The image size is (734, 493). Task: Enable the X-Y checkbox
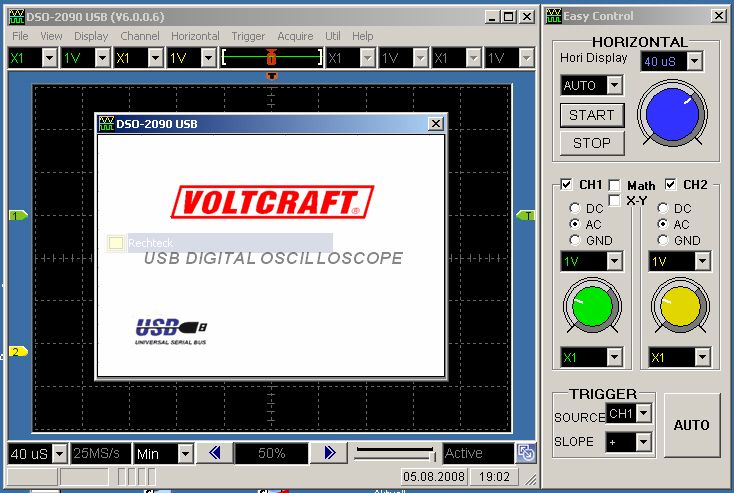pos(614,200)
